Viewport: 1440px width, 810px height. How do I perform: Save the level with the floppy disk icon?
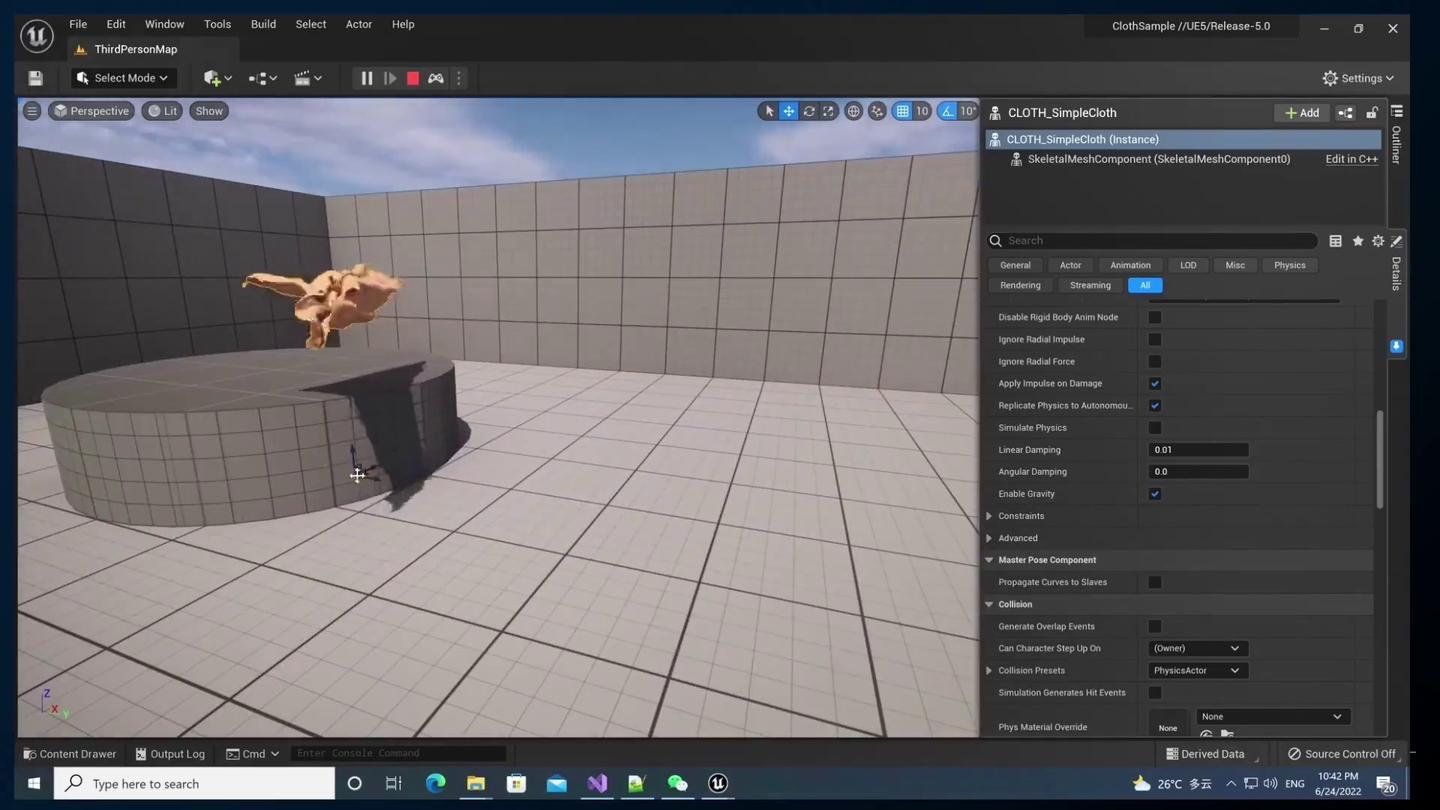point(35,78)
